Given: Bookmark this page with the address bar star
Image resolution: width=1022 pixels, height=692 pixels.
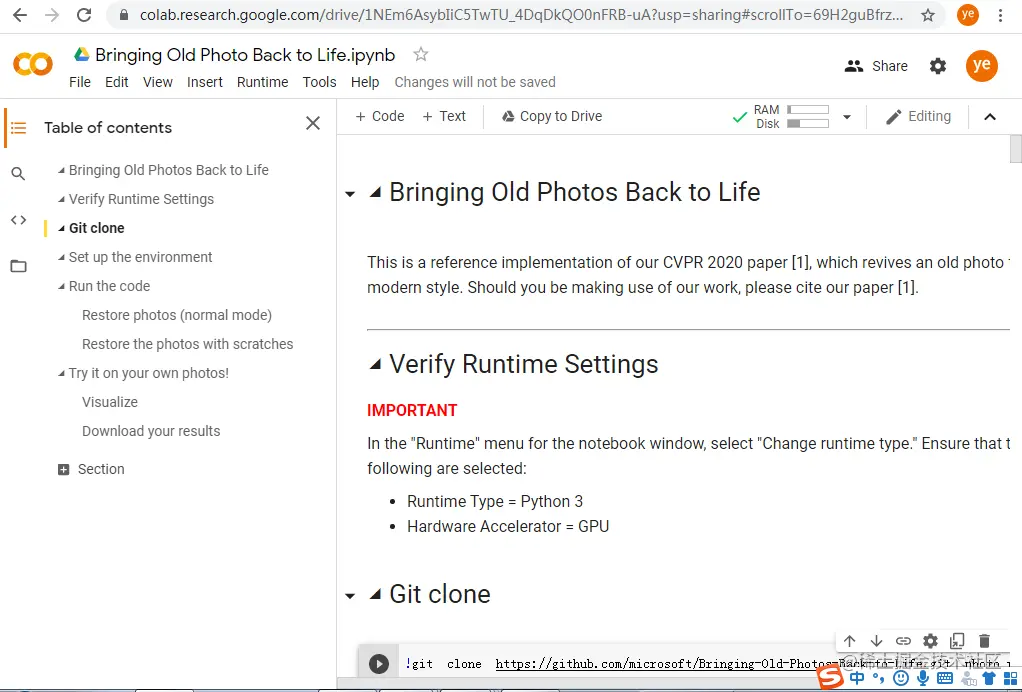Looking at the screenshot, I should pos(927,15).
